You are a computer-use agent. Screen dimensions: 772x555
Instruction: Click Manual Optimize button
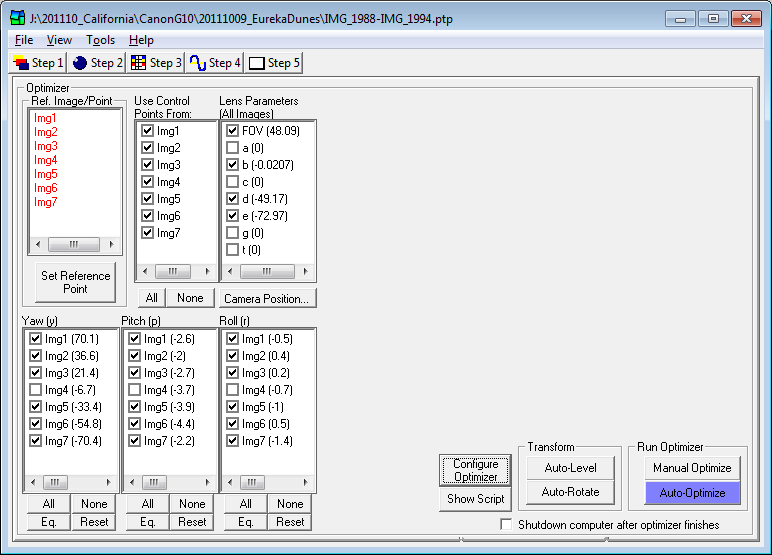click(692, 468)
